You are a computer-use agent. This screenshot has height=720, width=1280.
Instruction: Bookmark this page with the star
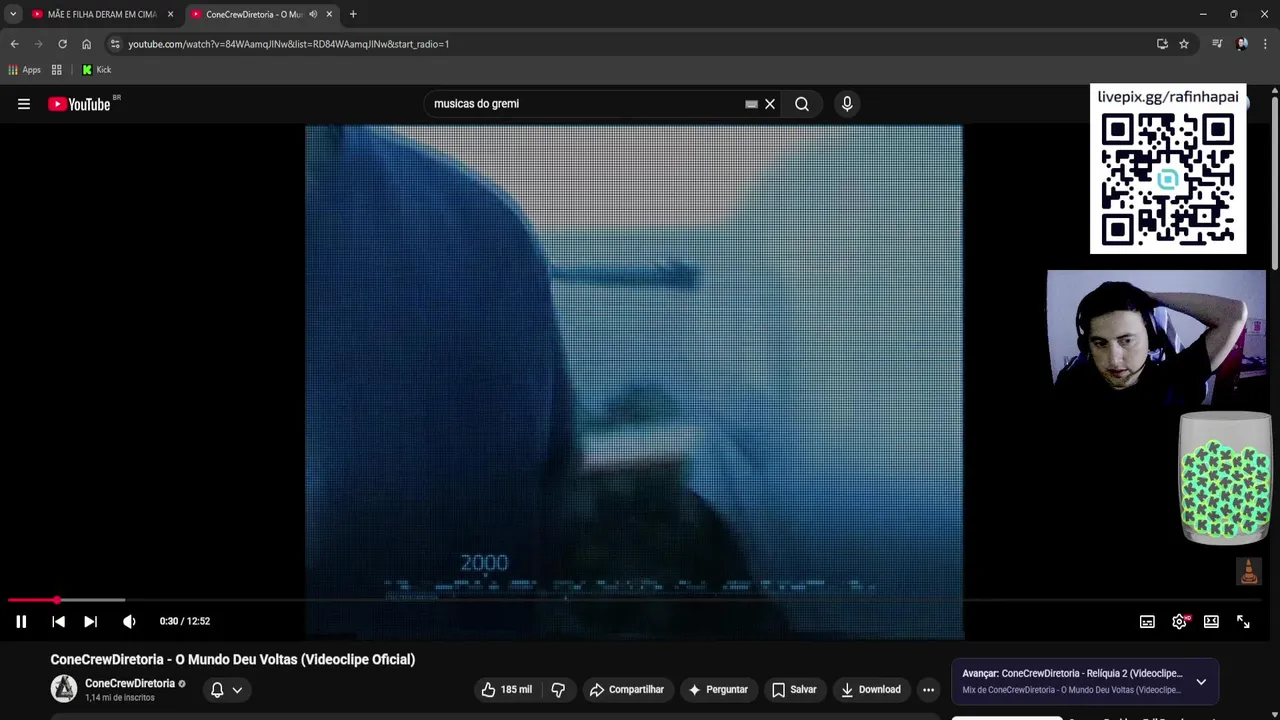click(1184, 44)
